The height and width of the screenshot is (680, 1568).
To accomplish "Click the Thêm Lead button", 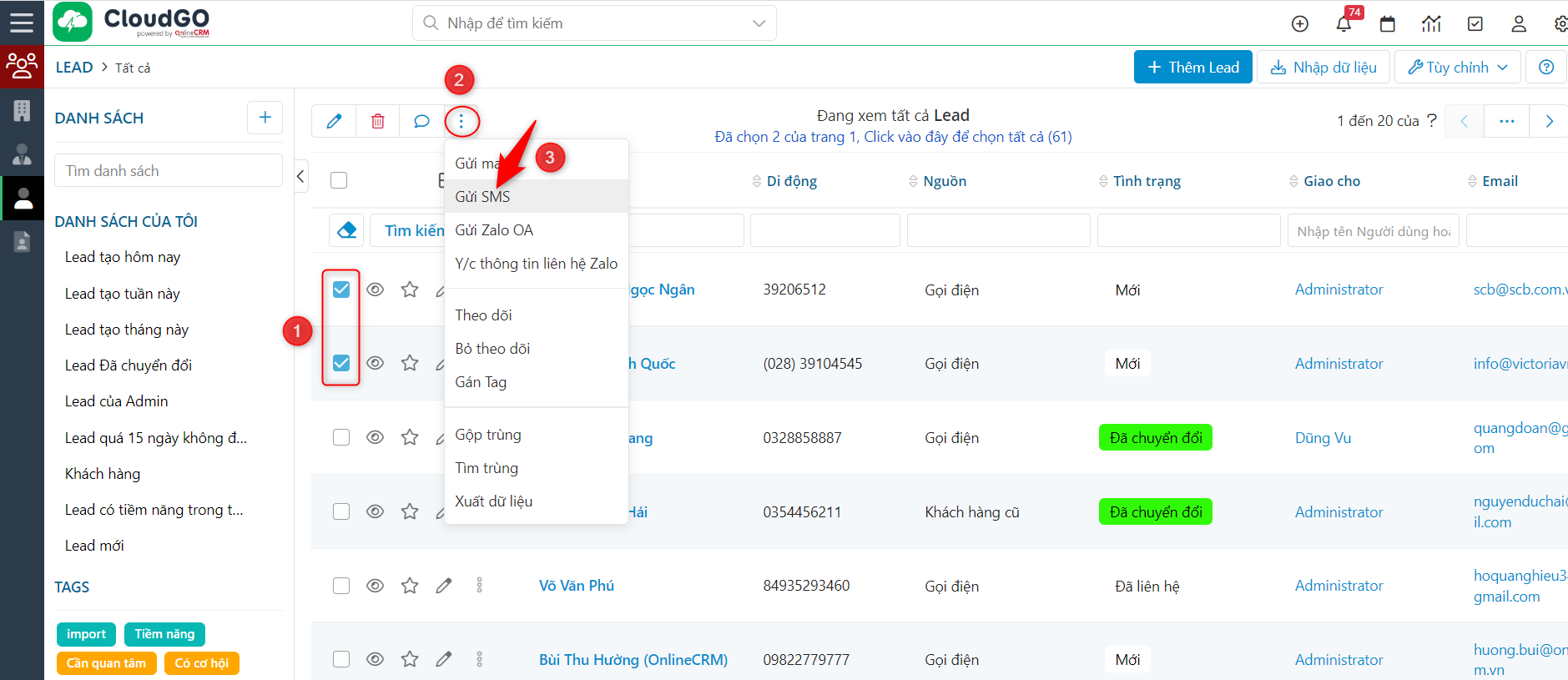I will pos(1192,68).
